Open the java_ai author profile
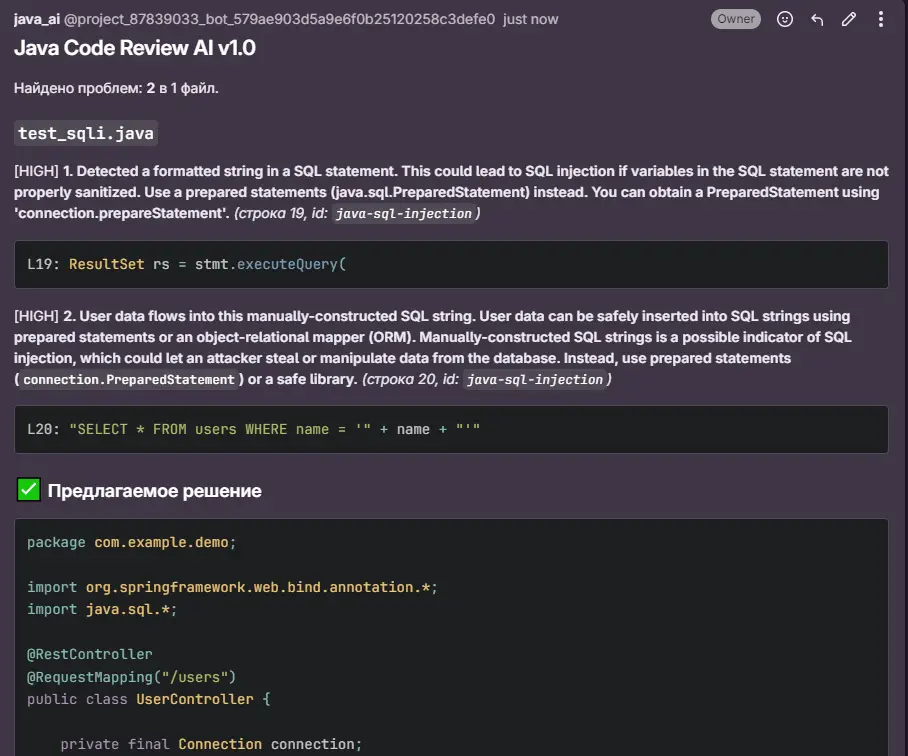 pos(37,19)
